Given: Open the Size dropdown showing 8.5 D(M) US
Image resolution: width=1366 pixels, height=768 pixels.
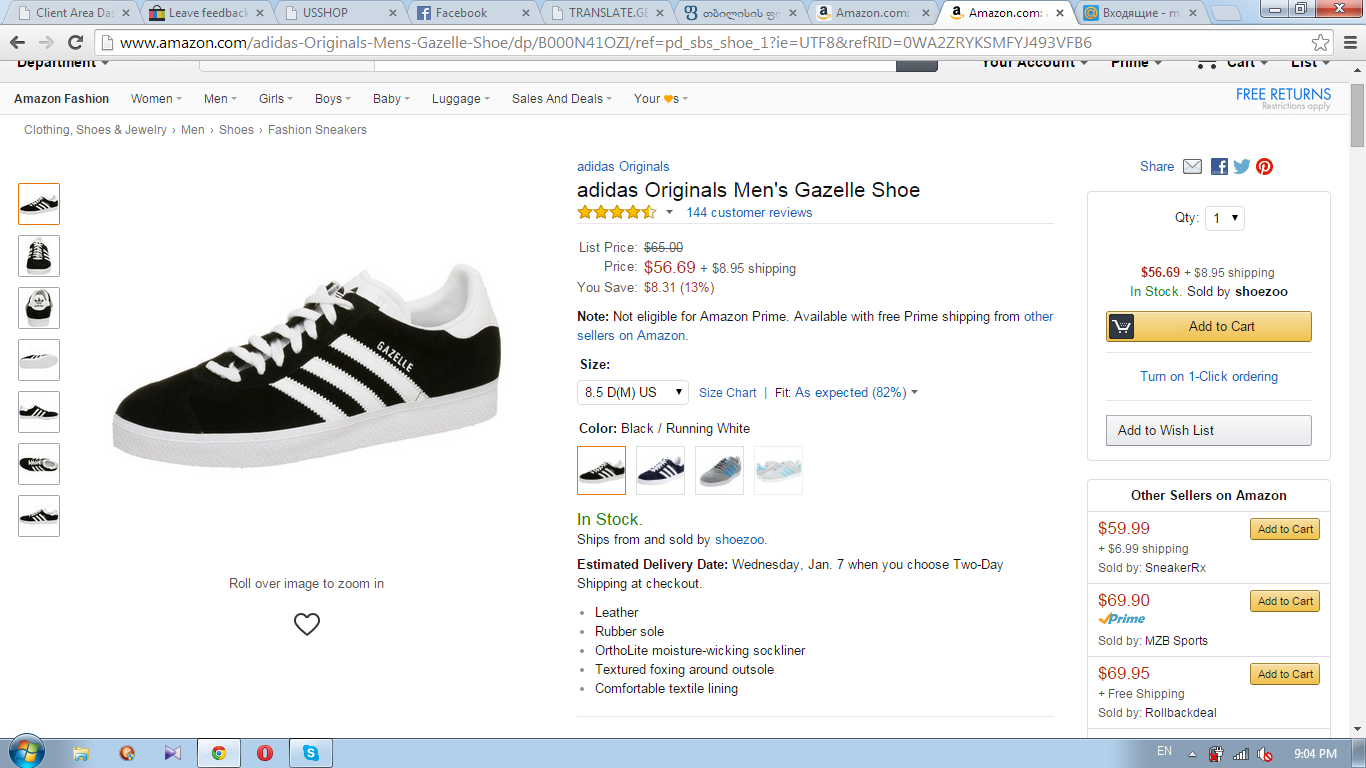Looking at the screenshot, I should [632, 392].
